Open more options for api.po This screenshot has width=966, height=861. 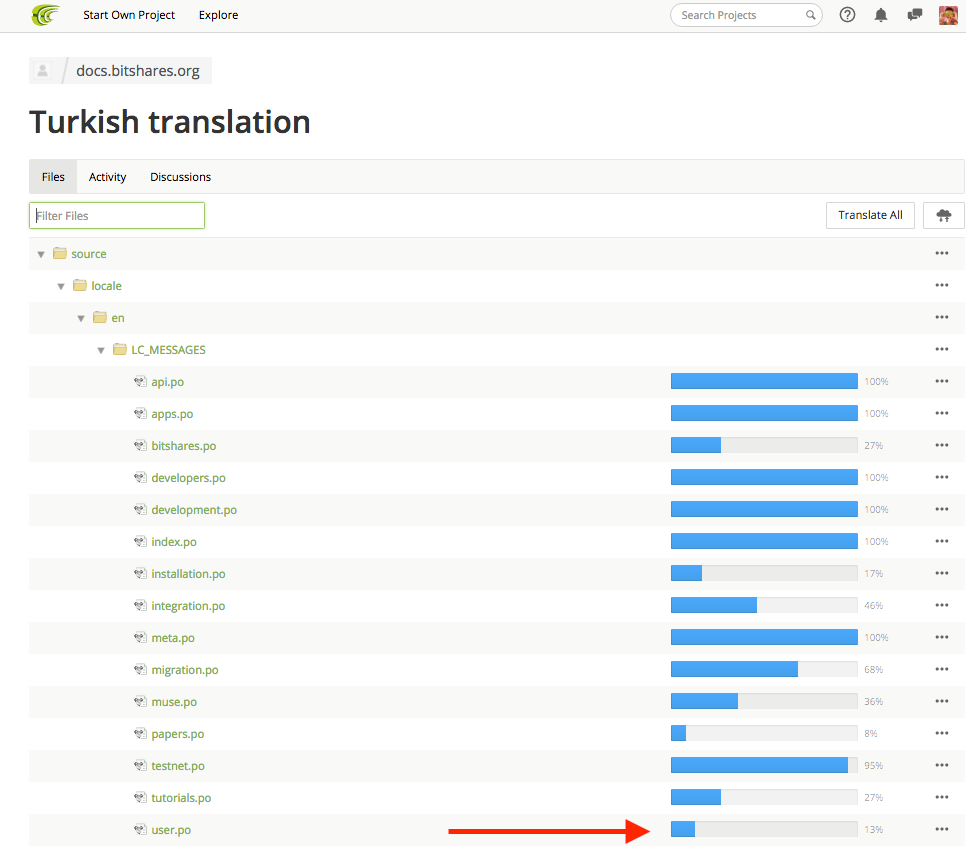(x=941, y=381)
